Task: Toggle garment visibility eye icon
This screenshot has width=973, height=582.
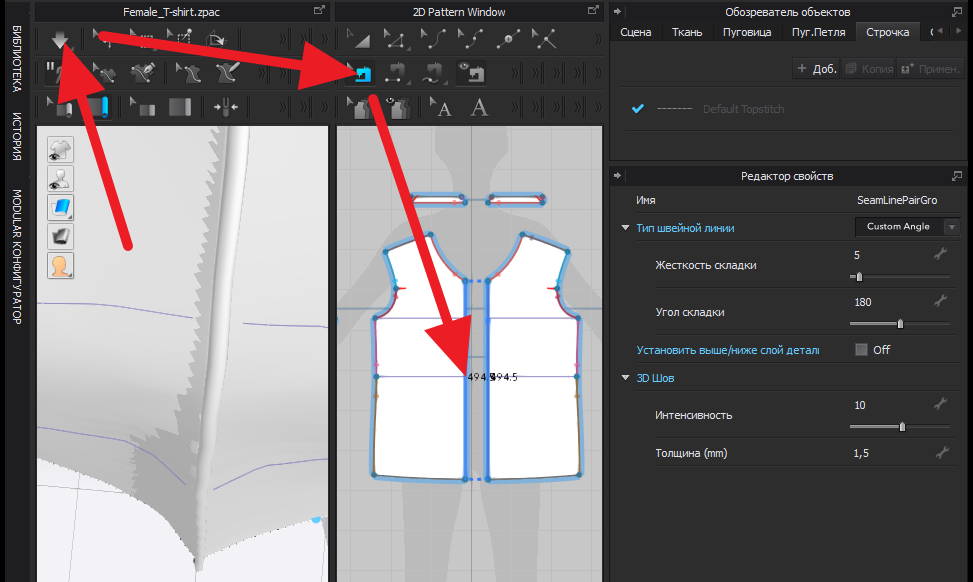Action: [x=60, y=150]
